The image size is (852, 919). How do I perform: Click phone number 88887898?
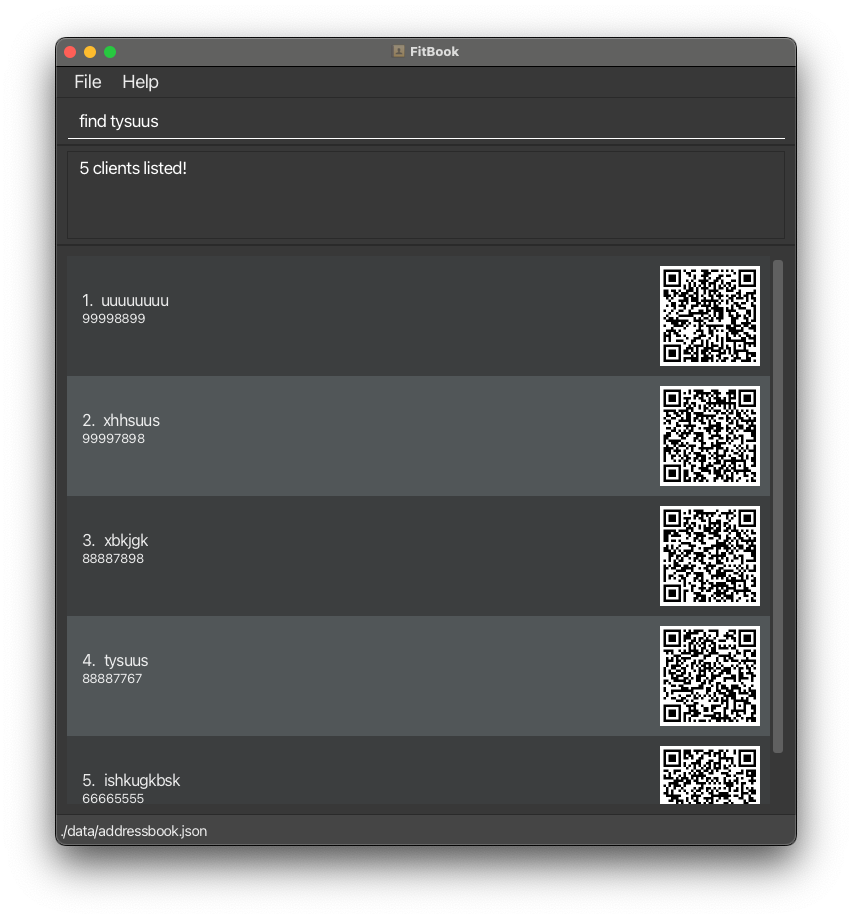pos(113,559)
